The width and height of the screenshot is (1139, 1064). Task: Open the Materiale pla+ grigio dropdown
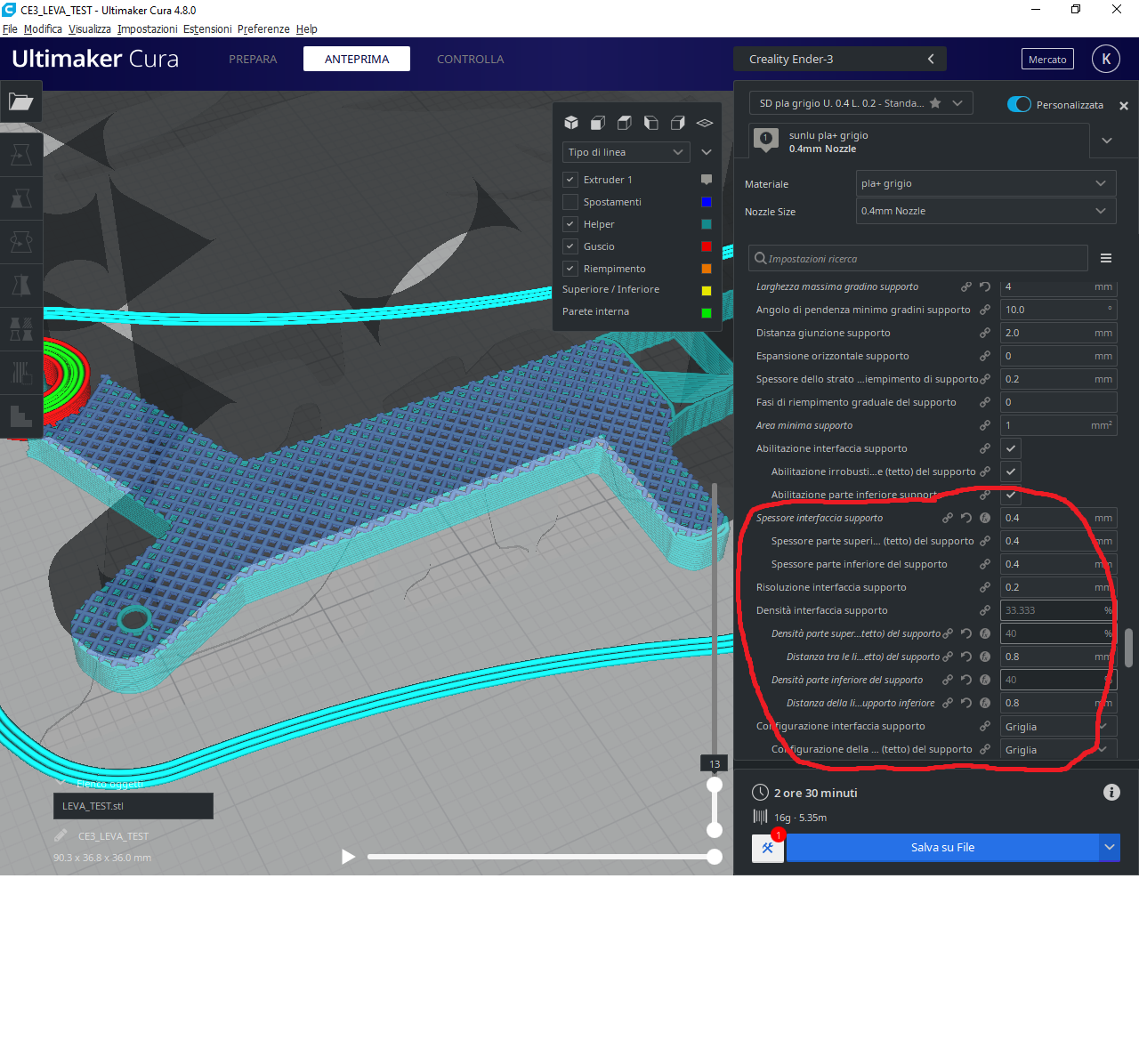[986, 183]
